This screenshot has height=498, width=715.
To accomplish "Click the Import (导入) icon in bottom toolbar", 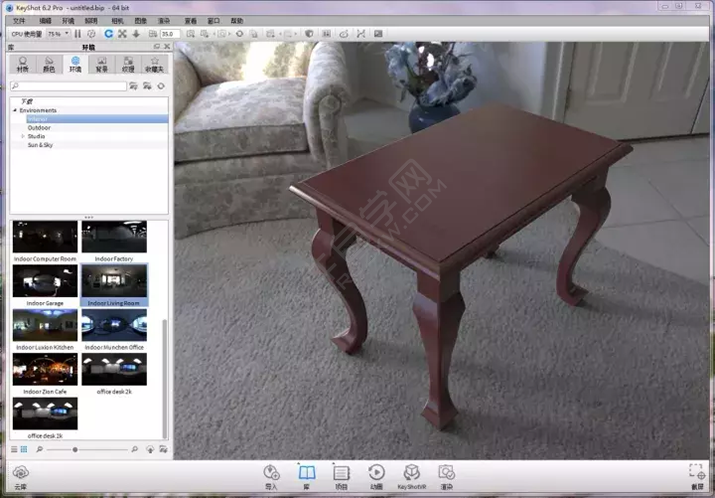I will (271, 473).
